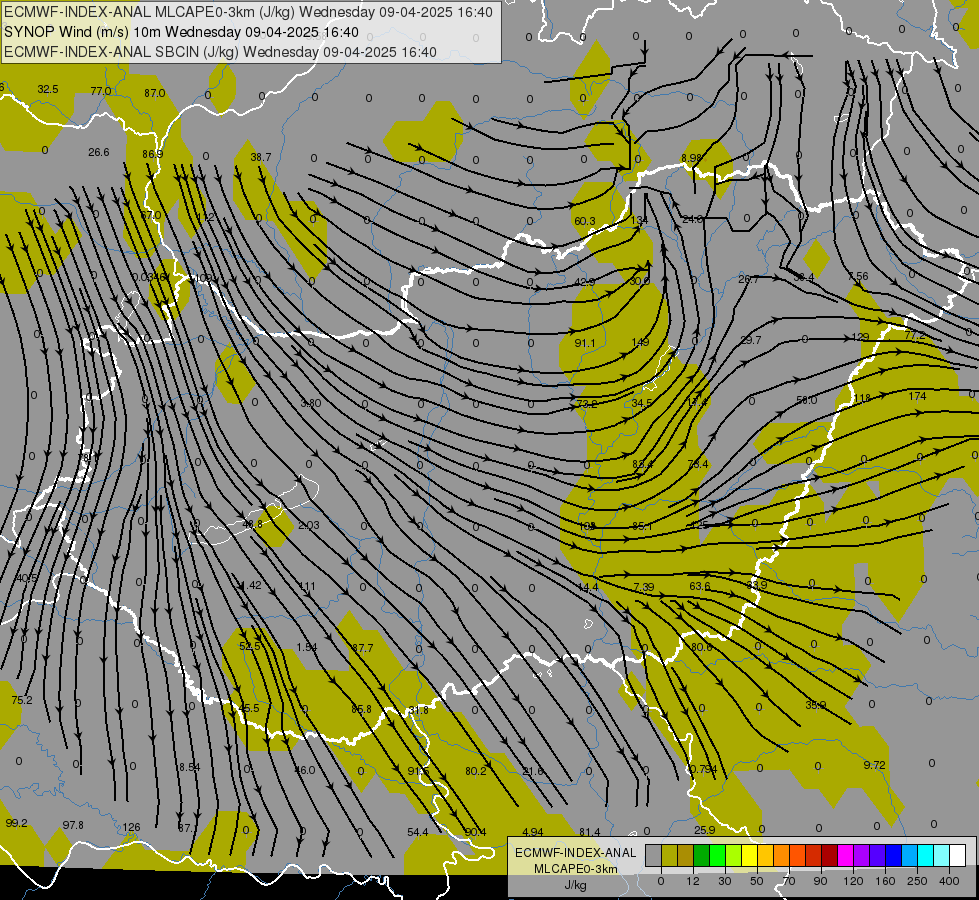
Task: Click the legend scale number '160'
Action: click(885, 881)
